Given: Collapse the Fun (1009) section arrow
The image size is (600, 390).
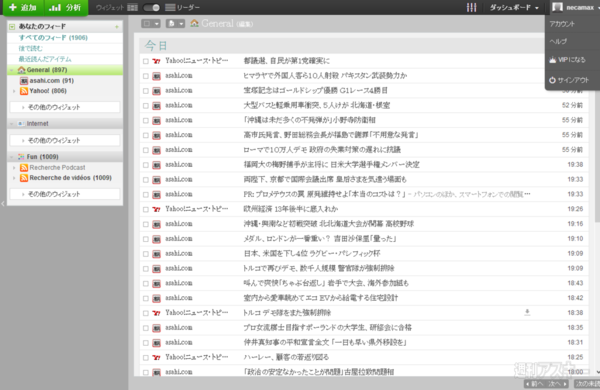Looking at the screenshot, I should point(12,157).
